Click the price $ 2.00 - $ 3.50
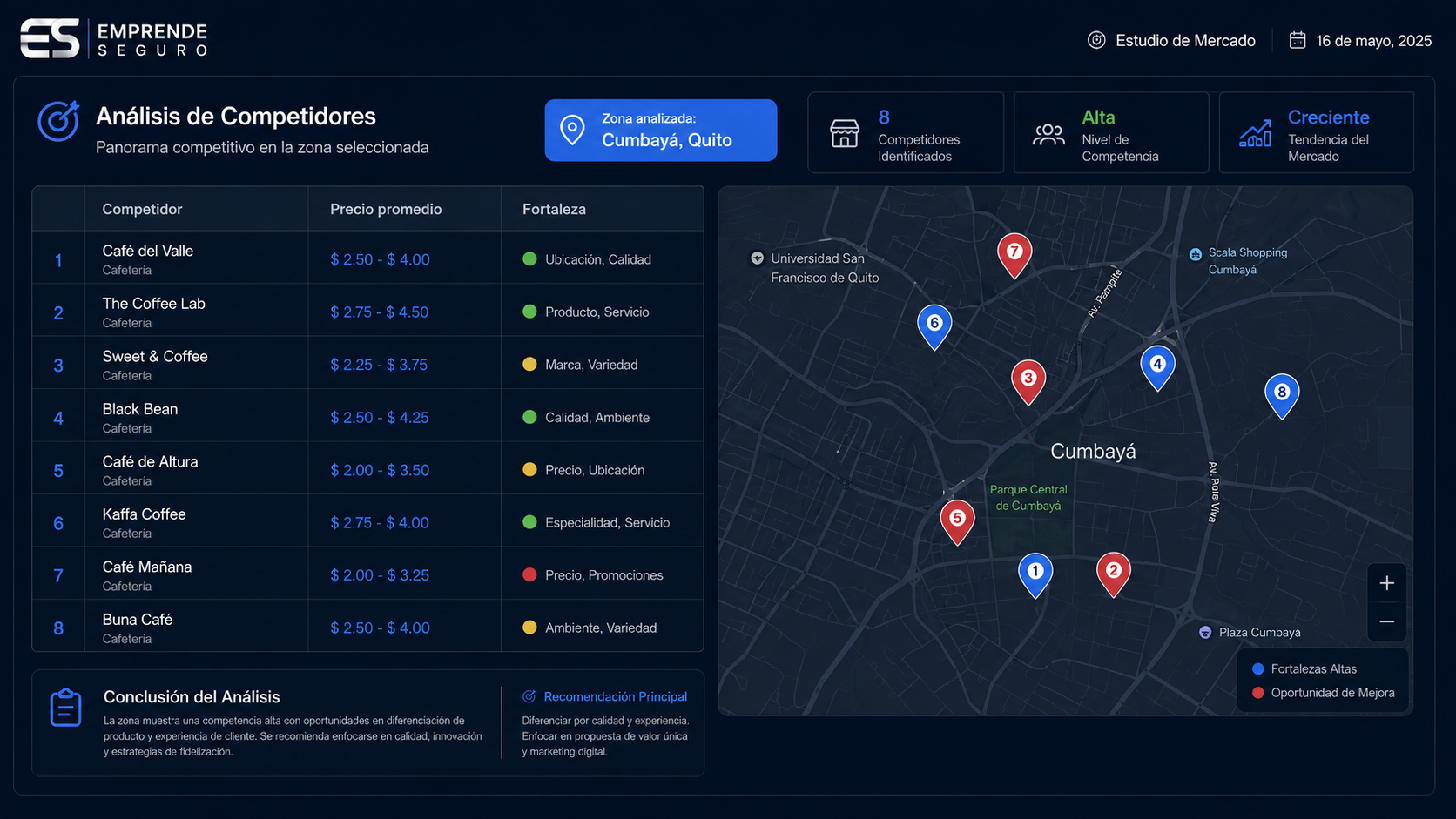The width and height of the screenshot is (1456, 819). pos(380,470)
